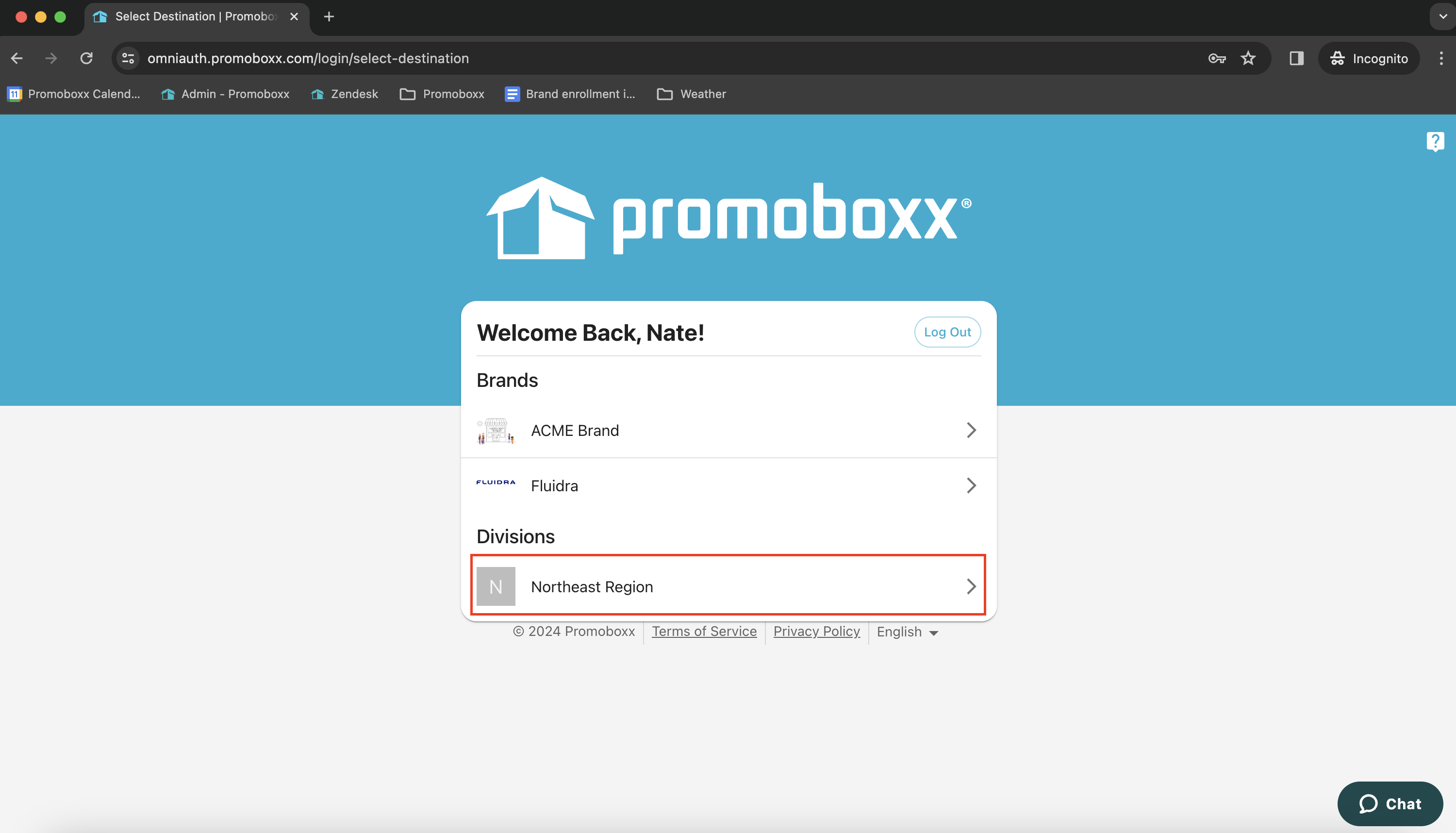Open a new browser tab
This screenshot has height=833, width=1456.
(329, 17)
